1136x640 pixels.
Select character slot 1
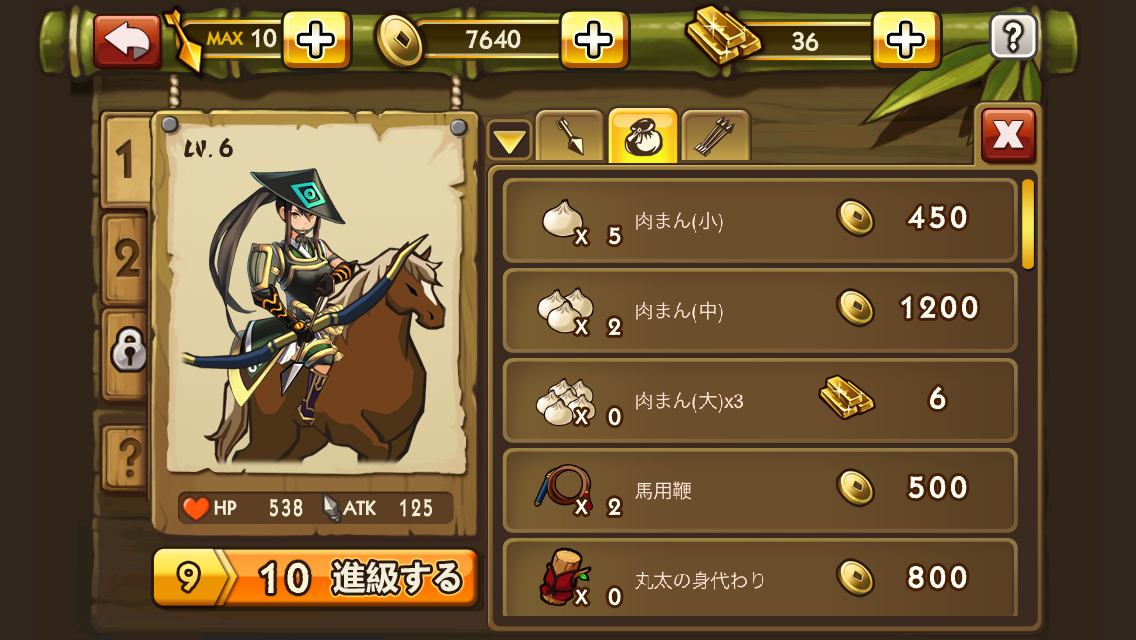pyautogui.click(x=126, y=159)
